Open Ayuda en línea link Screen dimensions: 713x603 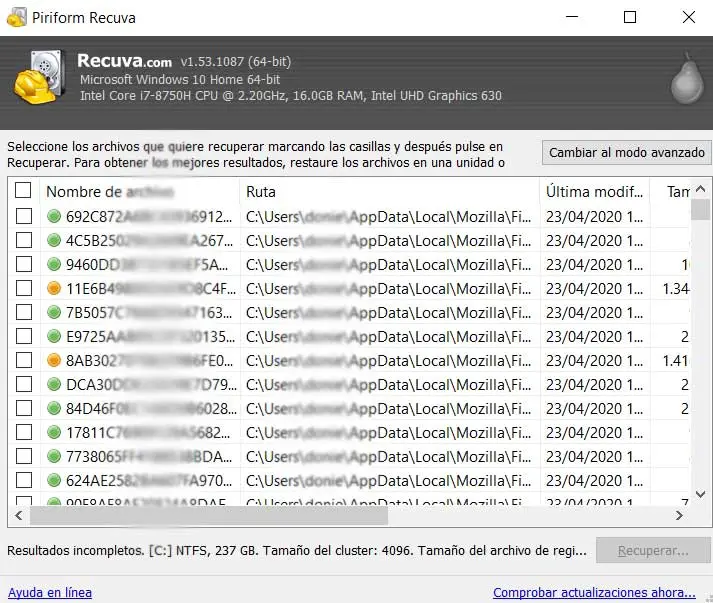click(x=50, y=593)
